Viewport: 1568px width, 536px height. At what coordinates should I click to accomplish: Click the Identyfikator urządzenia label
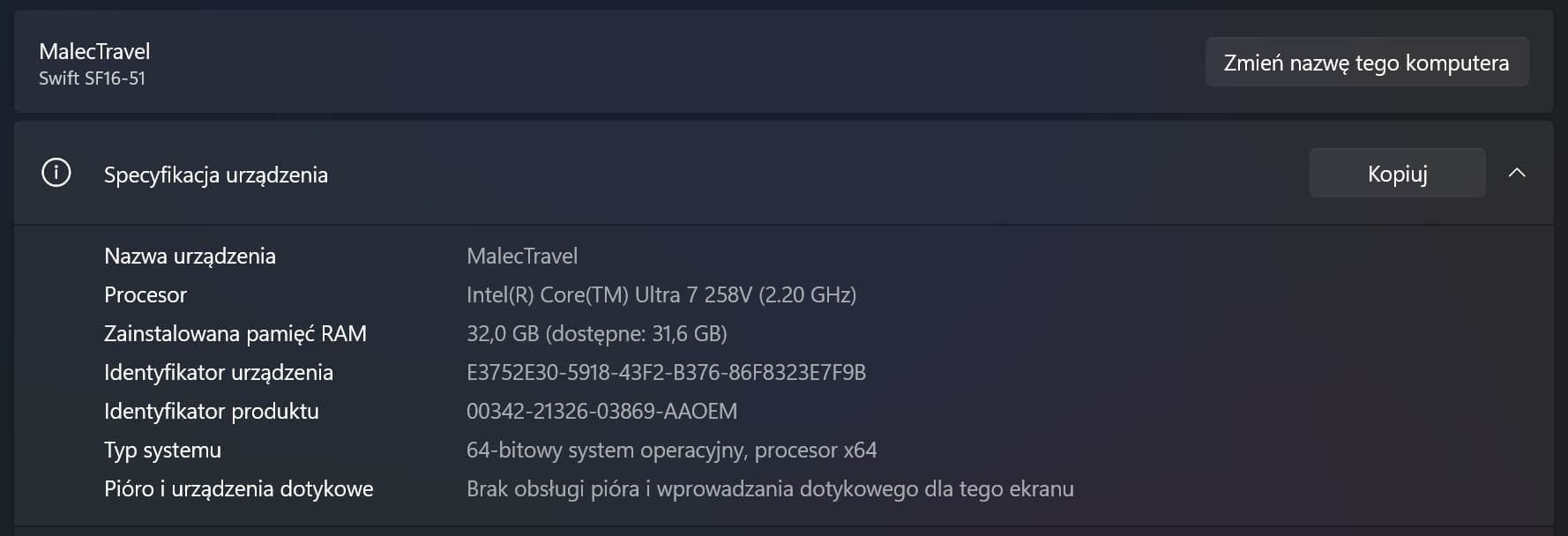point(219,372)
